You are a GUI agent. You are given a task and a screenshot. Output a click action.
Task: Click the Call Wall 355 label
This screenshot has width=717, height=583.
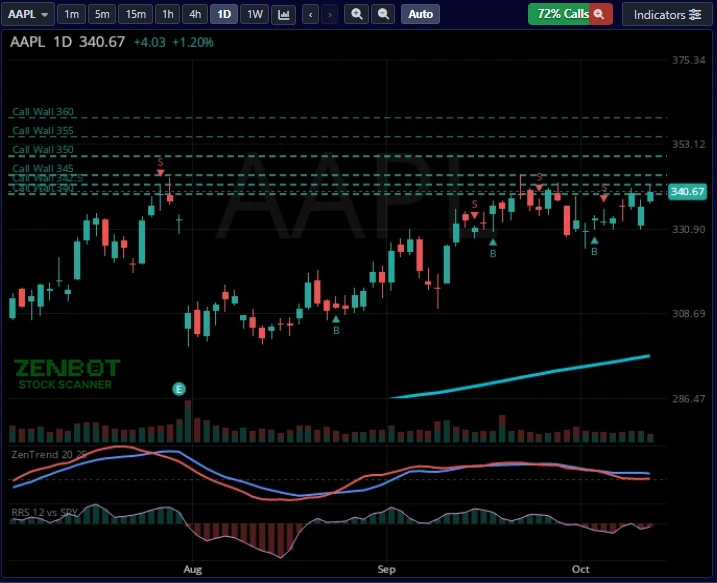43,131
